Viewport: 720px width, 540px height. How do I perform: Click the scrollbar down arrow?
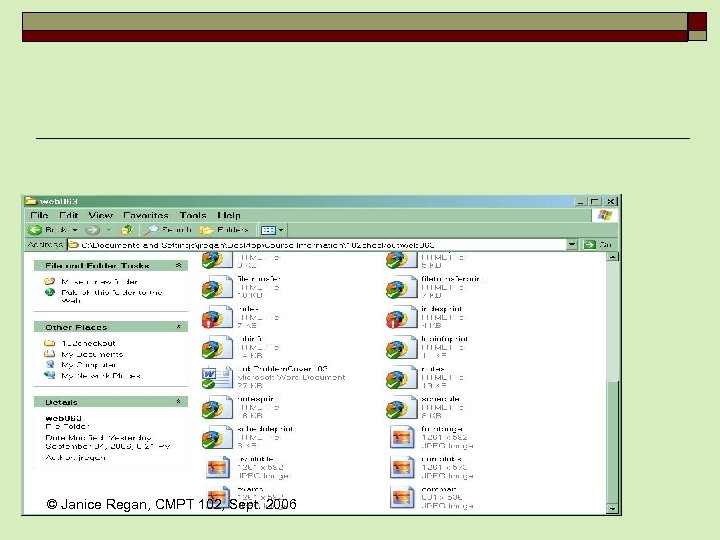(612, 508)
